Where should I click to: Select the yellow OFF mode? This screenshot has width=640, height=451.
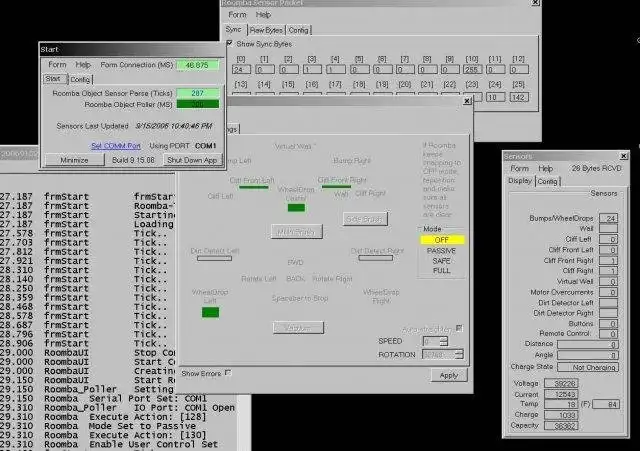[442, 240]
